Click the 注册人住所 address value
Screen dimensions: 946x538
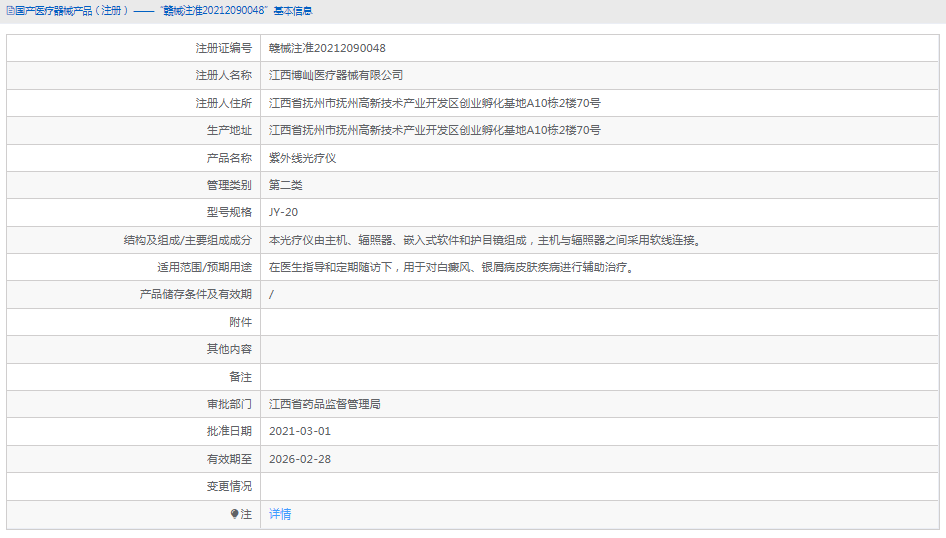coord(434,103)
